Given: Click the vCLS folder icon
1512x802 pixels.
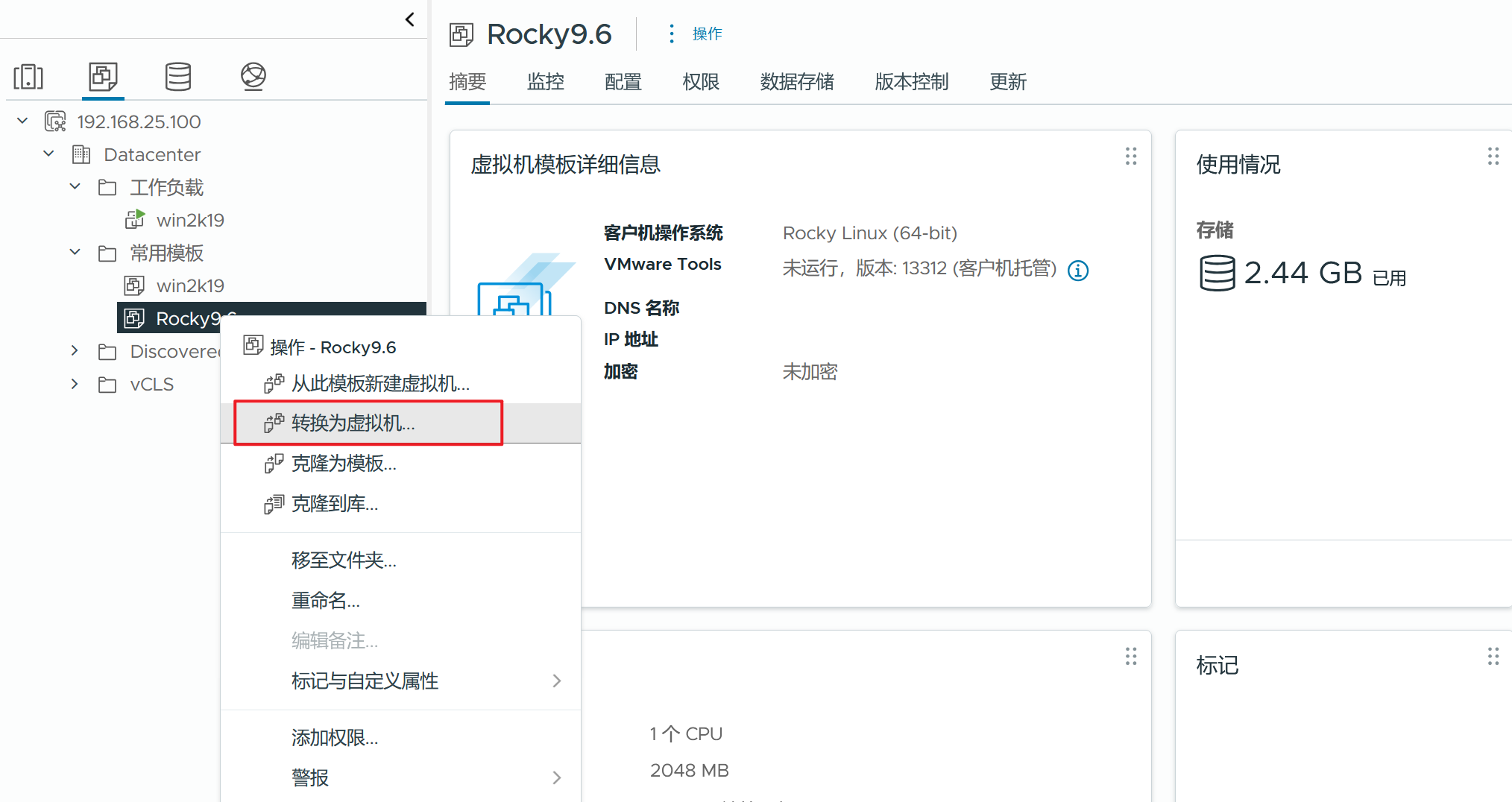Looking at the screenshot, I should tap(107, 384).
